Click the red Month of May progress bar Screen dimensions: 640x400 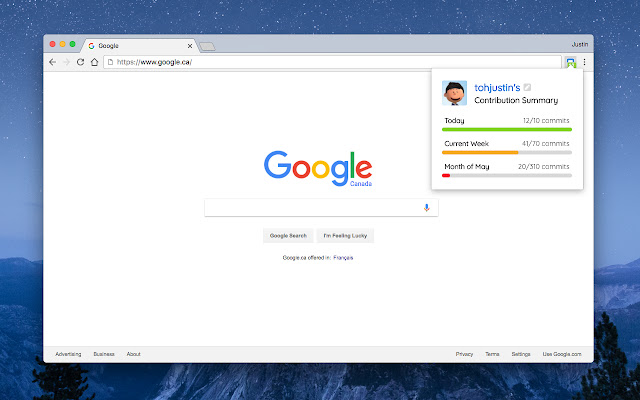[x=446, y=176]
